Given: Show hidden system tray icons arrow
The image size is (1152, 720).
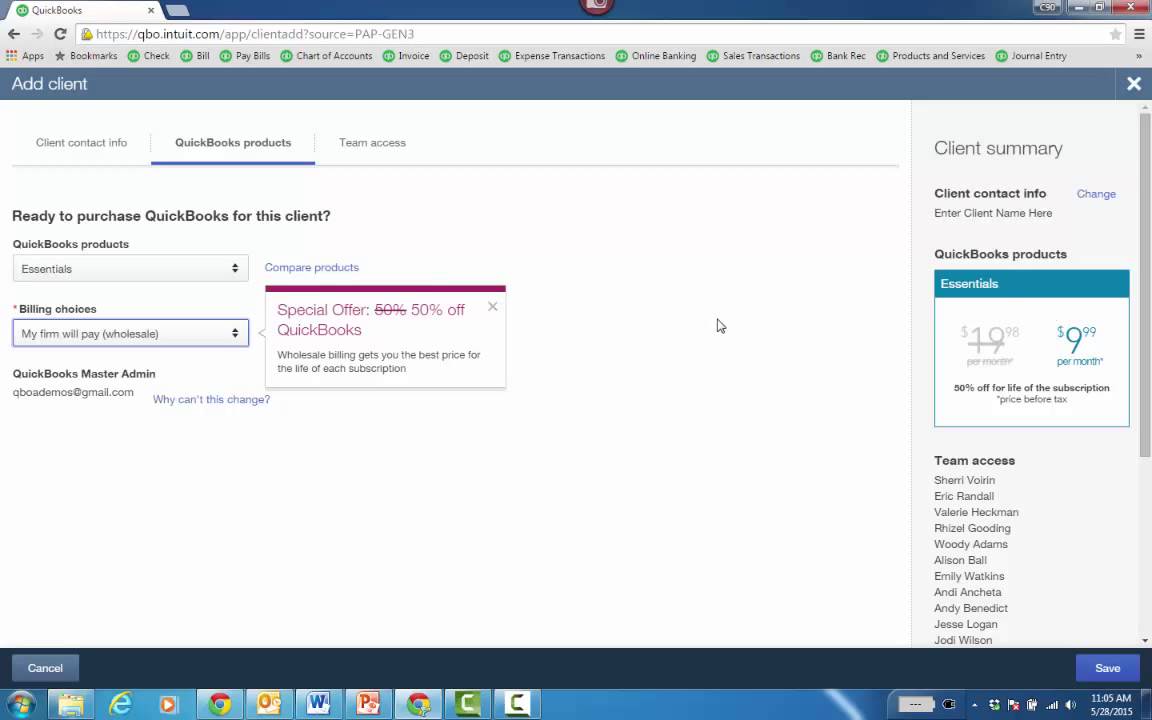Looking at the screenshot, I should click(x=975, y=705).
